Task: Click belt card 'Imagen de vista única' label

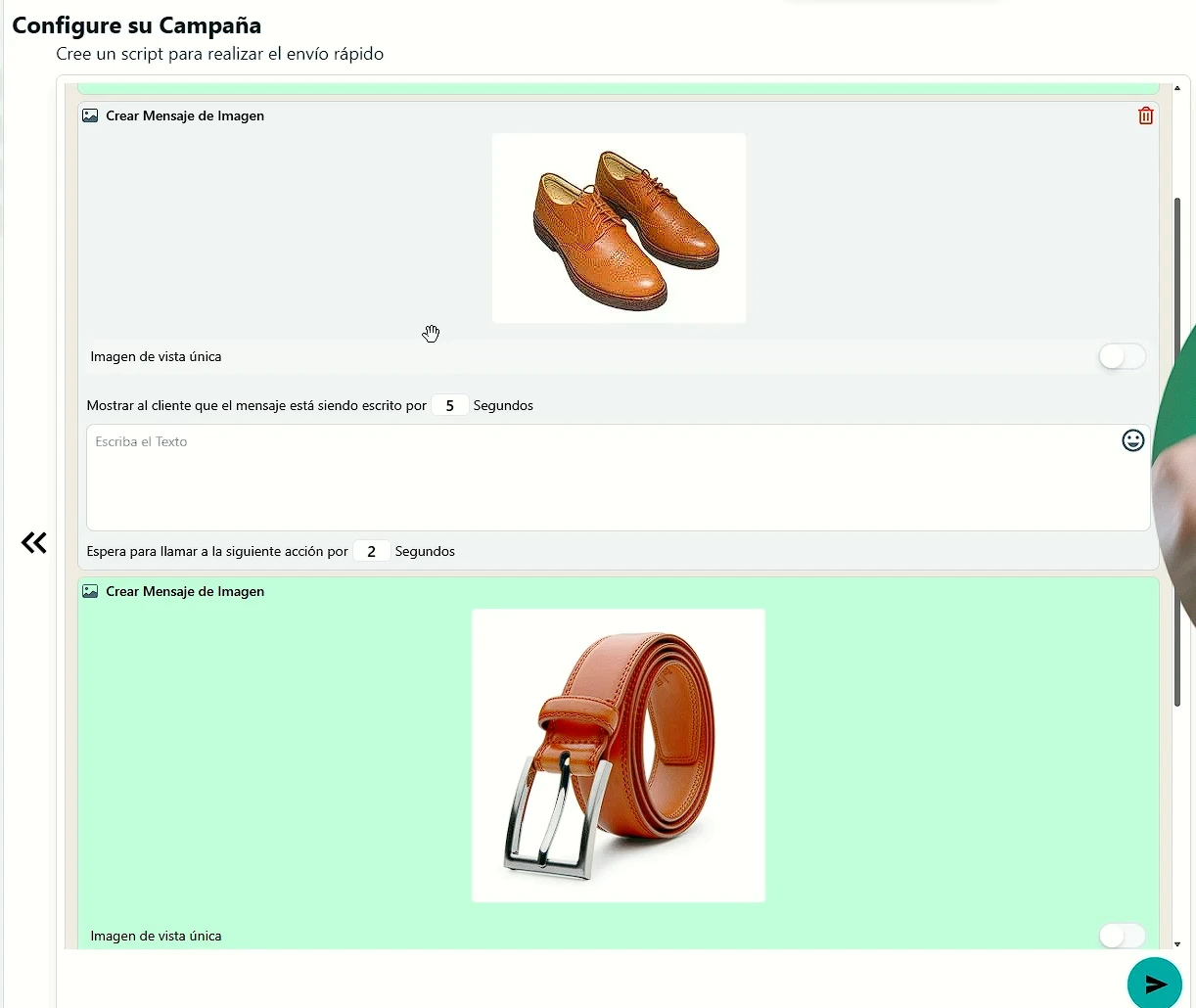Action: click(x=156, y=936)
